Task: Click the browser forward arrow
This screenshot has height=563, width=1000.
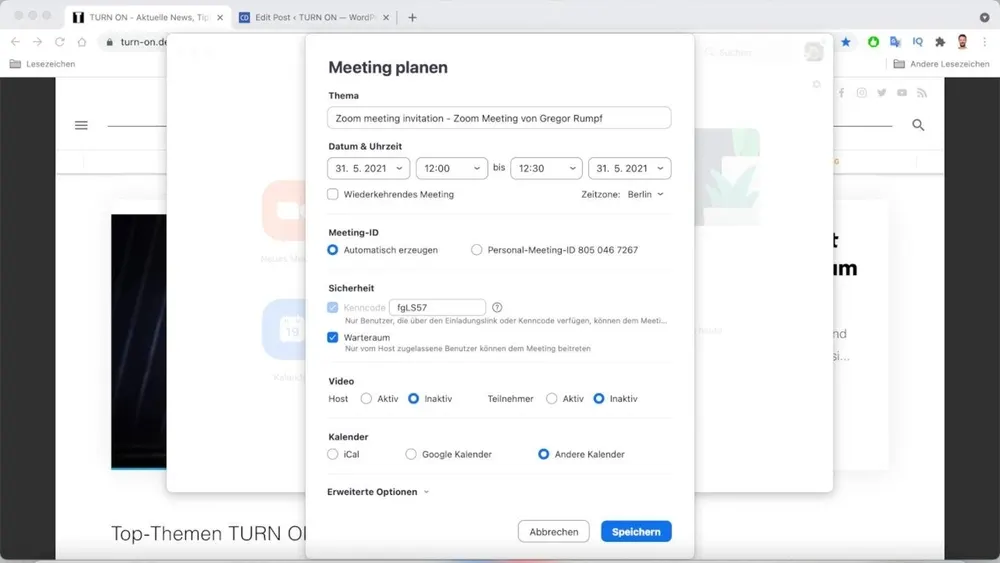Action: pyautogui.click(x=38, y=42)
